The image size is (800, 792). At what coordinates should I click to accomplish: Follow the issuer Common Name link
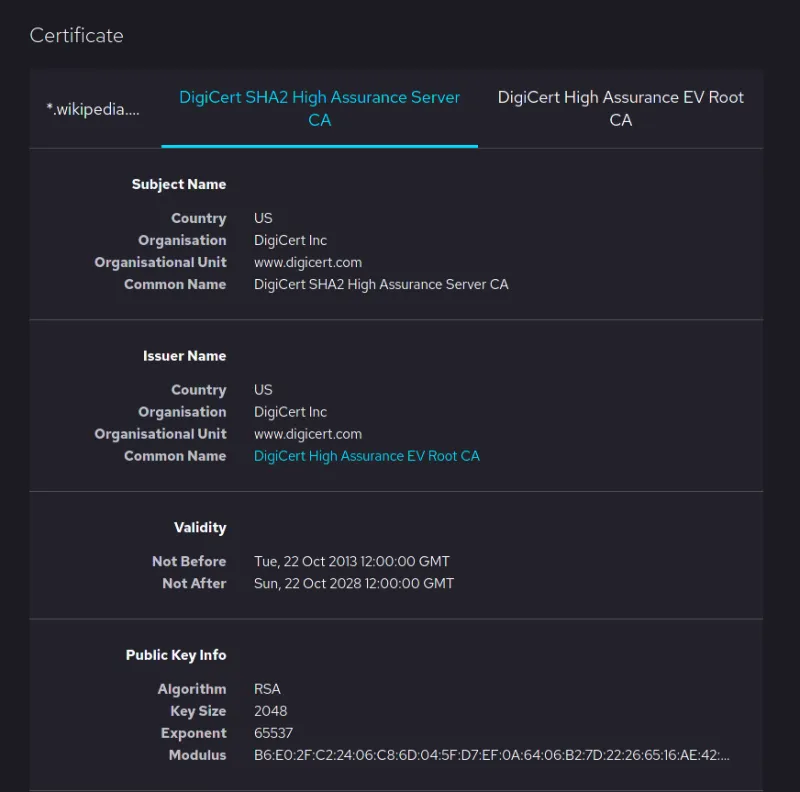367,456
